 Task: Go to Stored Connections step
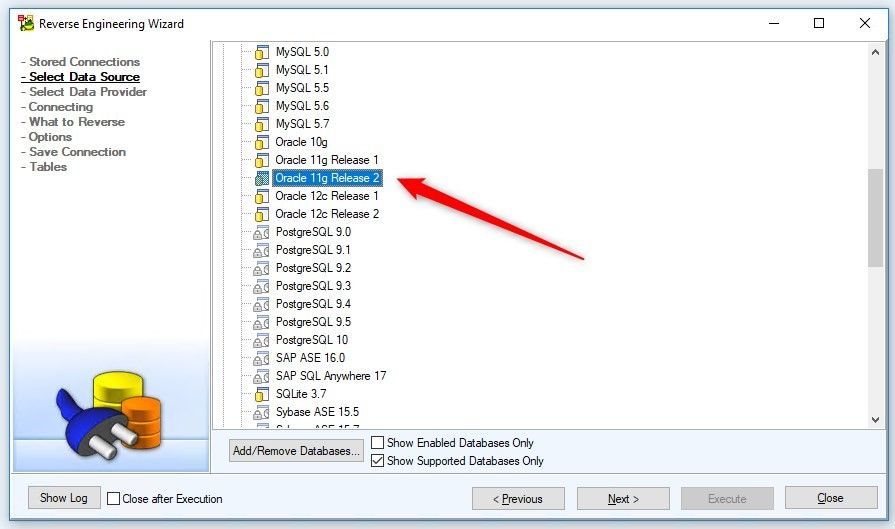pos(84,62)
